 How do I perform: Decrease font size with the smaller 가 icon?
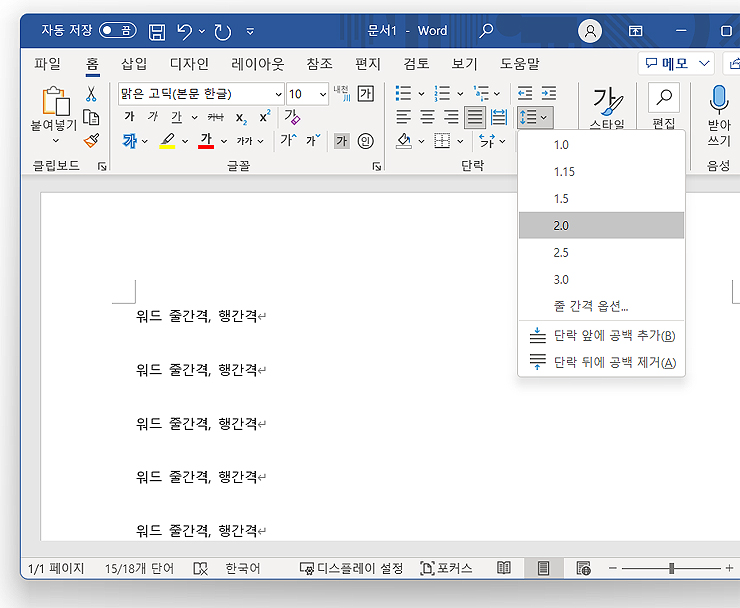point(313,140)
